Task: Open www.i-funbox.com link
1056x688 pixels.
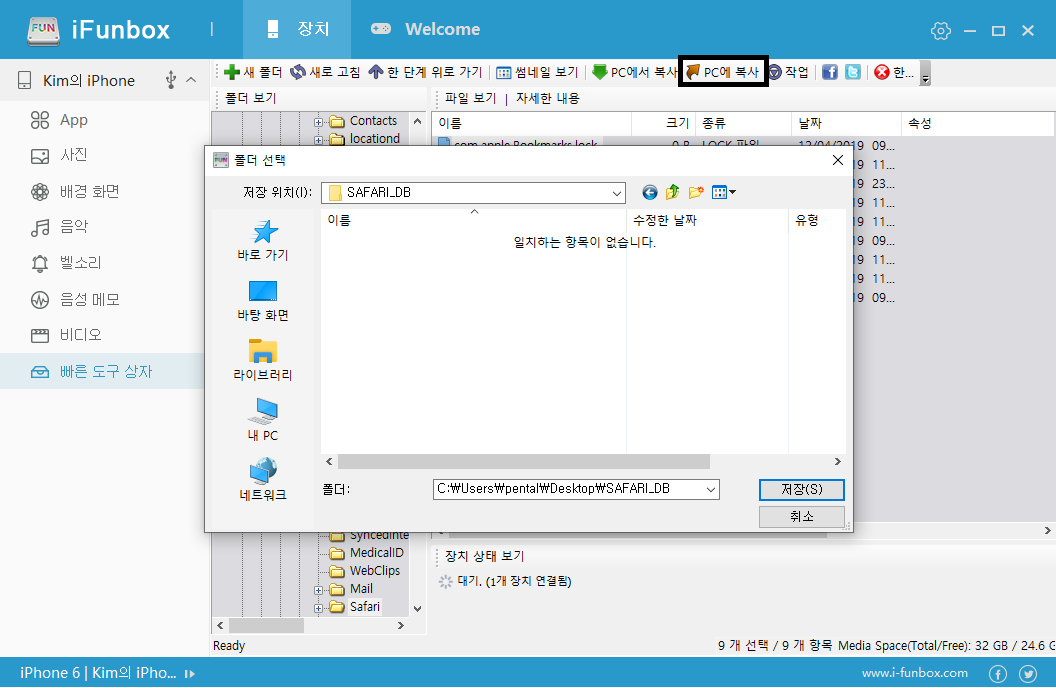Action: 915,673
